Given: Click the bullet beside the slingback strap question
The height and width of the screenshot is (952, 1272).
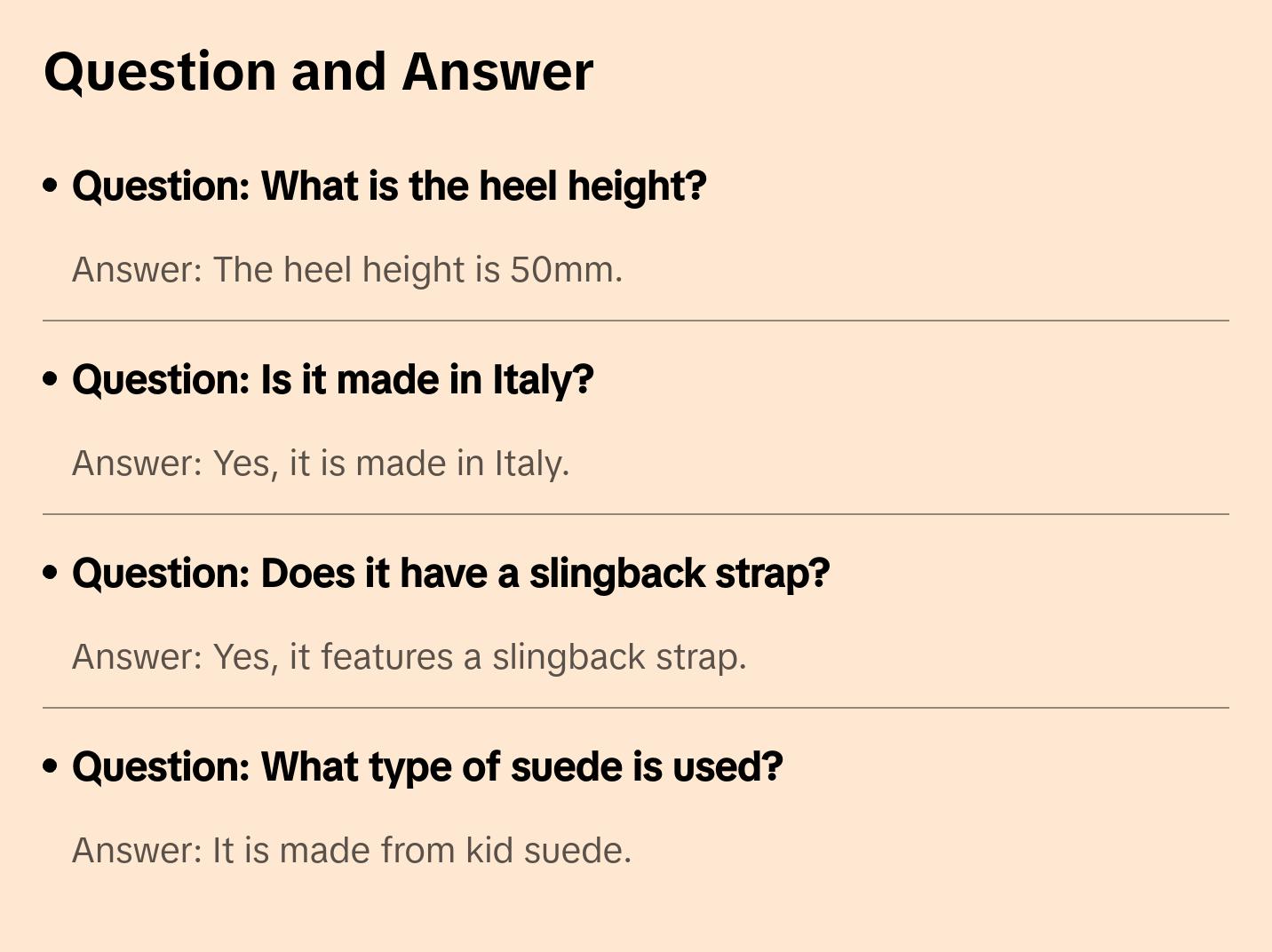Looking at the screenshot, I should click(x=51, y=573).
